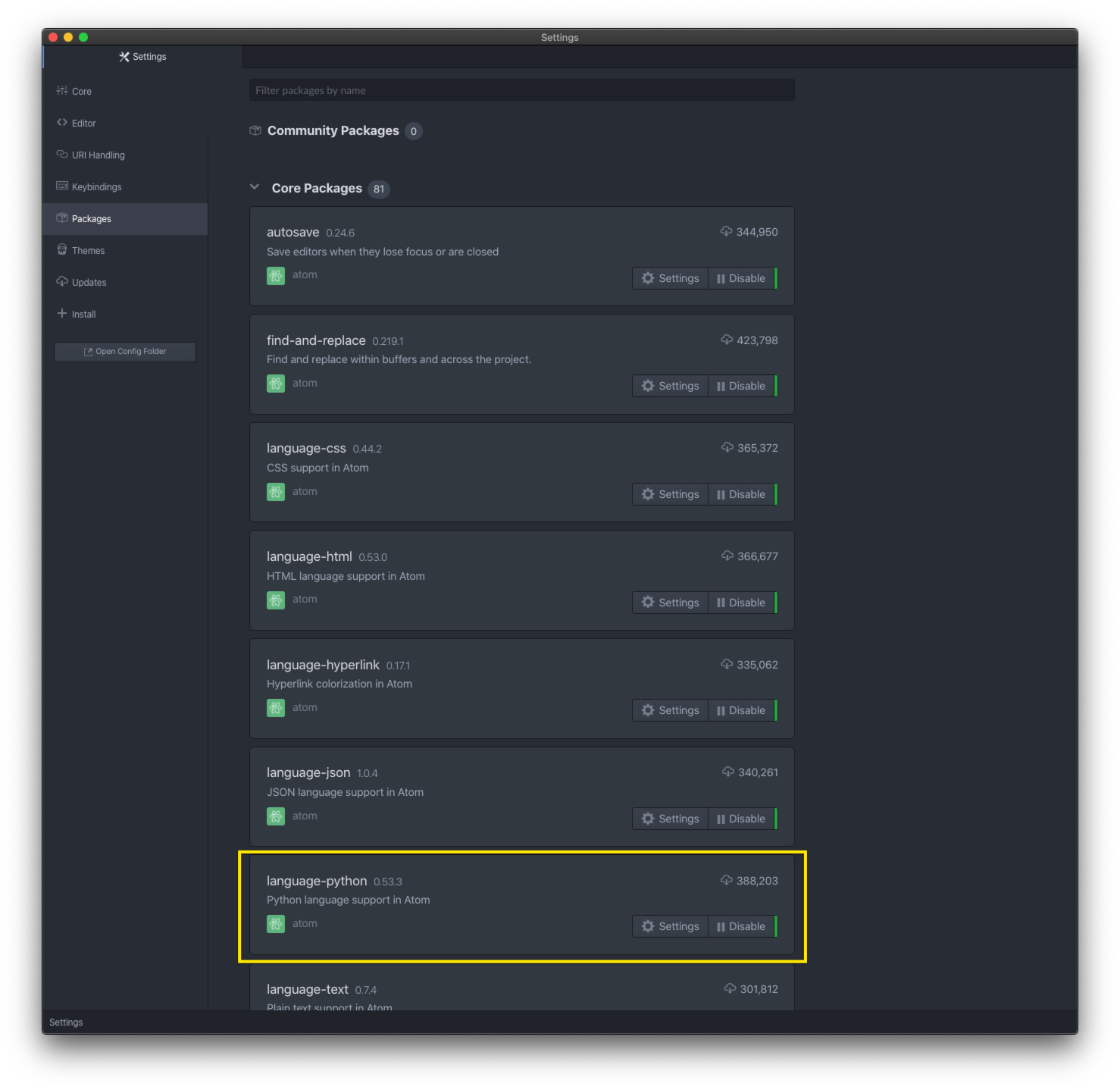
Task: Click the language-html package name
Action: 309,556
